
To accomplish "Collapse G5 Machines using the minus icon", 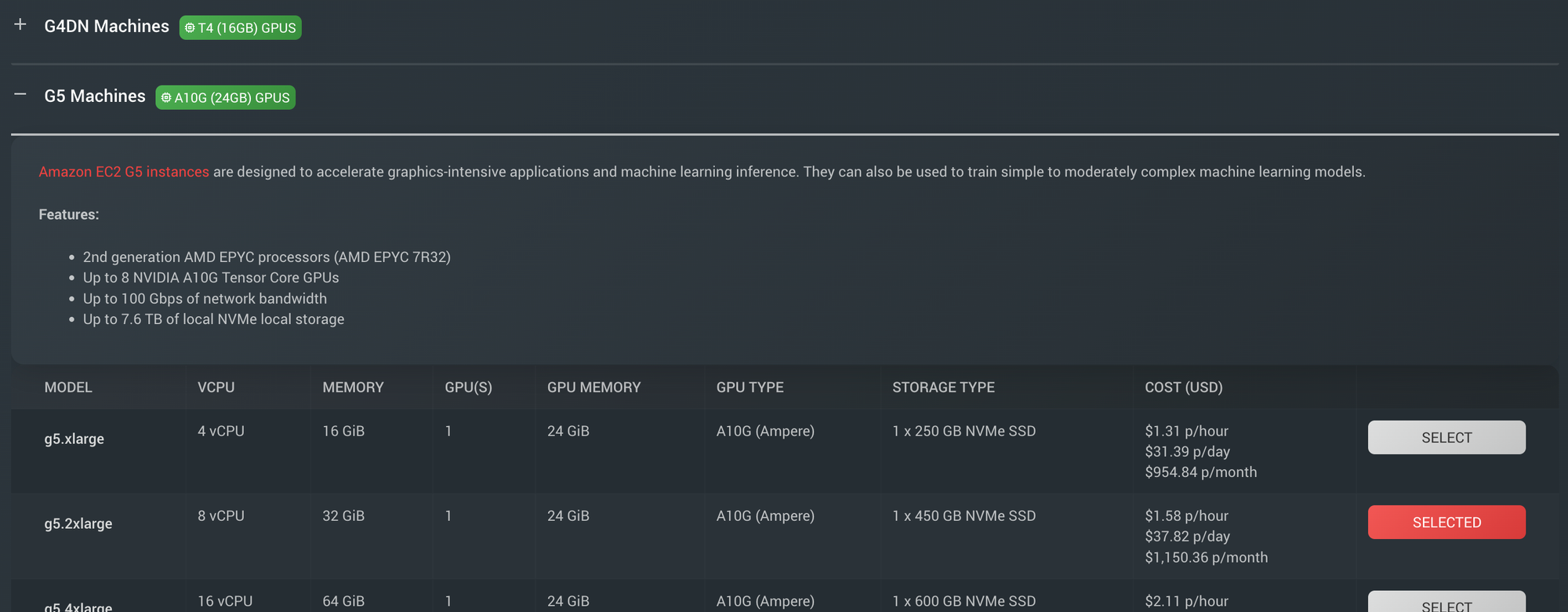I will [x=20, y=95].
